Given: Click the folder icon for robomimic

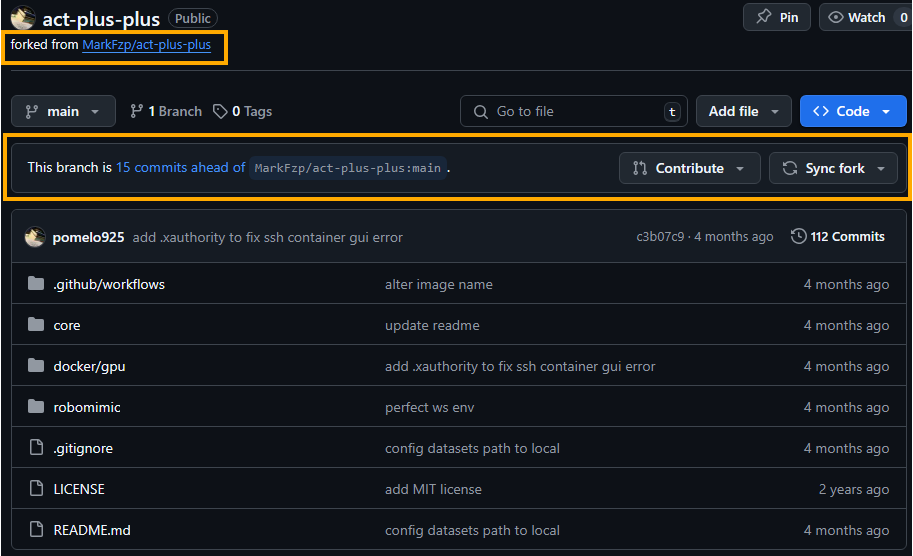Looking at the screenshot, I should click(36, 406).
